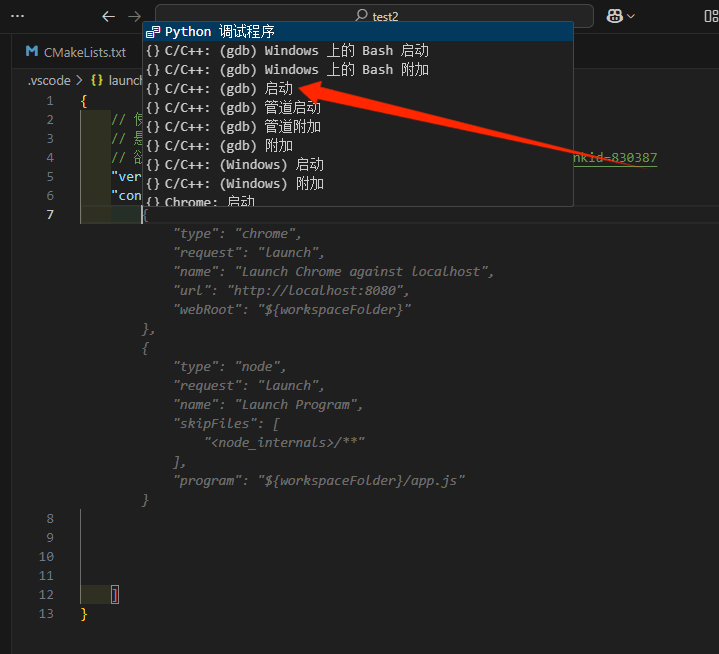Click the CMakeLists.txt tab file icon
The width and height of the screenshot is (719, 654).
click(33, 52)
